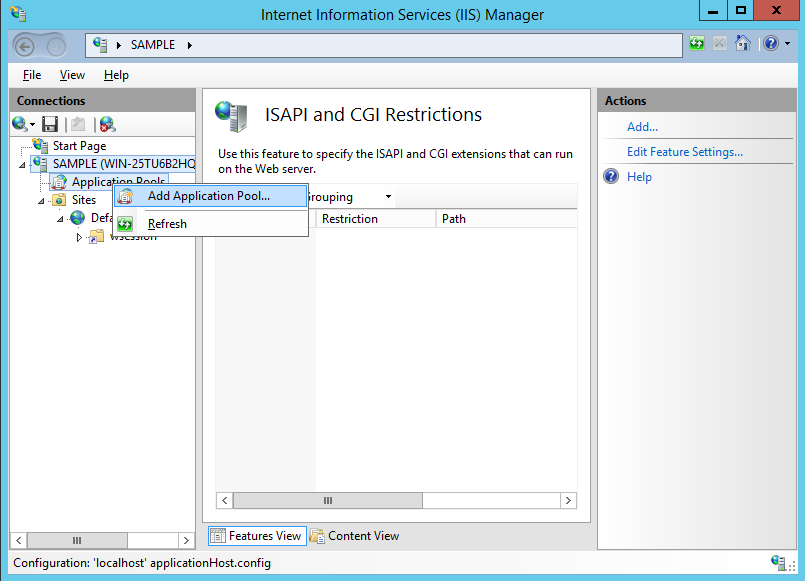Click the Up folder icon in Connections toolbar
This screenshot has height=583, width=806.
pos(78,124)
